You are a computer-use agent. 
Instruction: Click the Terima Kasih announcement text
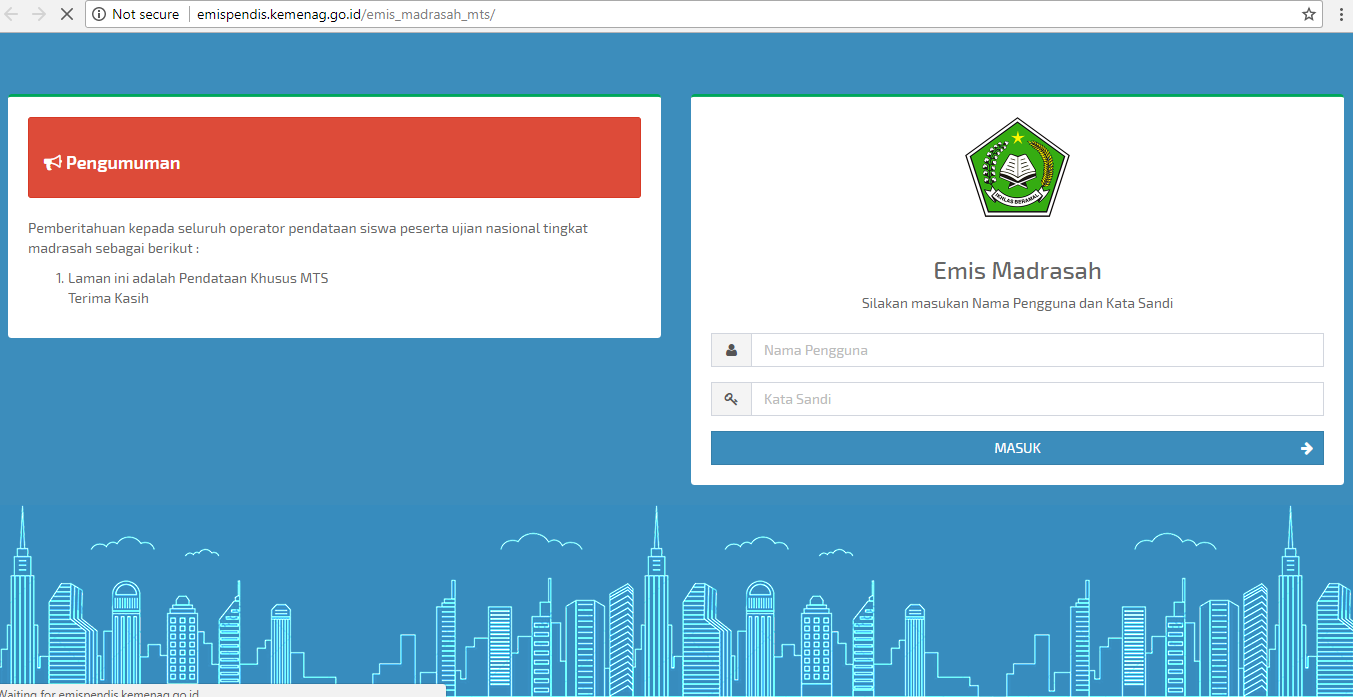108,297
